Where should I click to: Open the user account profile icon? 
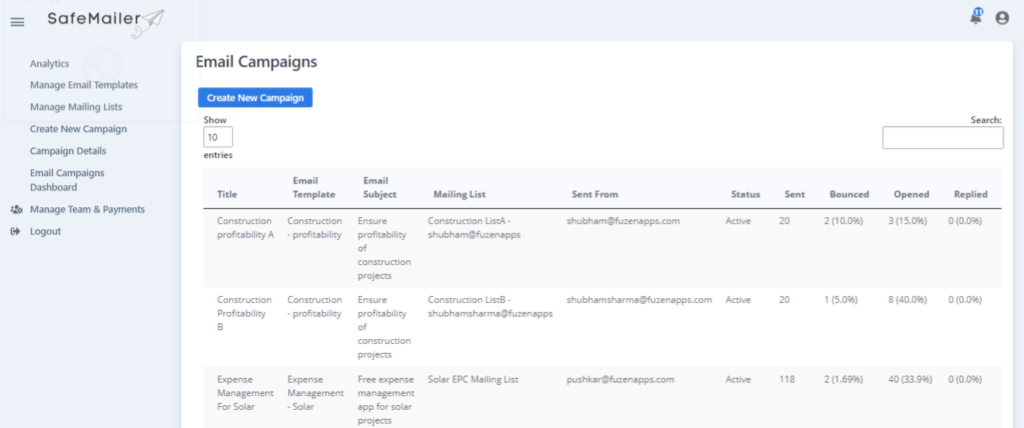click(1002, 18)
